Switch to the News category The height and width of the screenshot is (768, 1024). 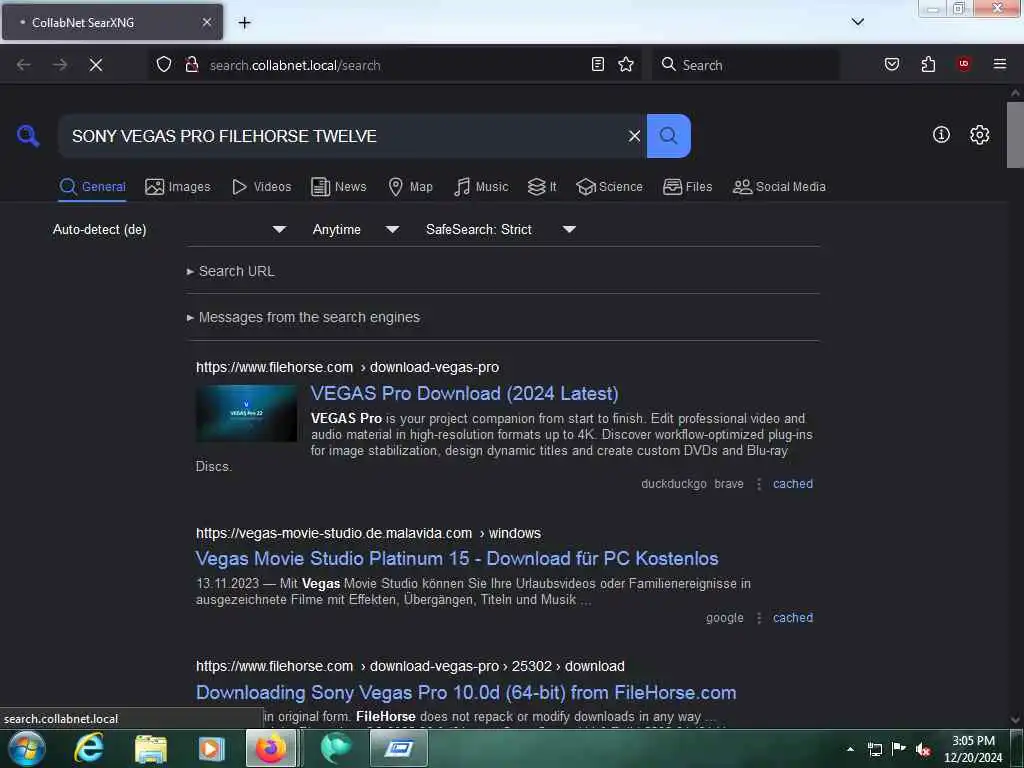338,187
